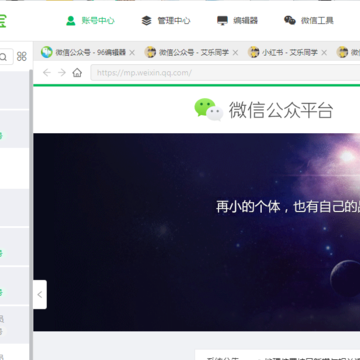This screenshot has height=360, width=360.
Task: Click the 编辑器 monitor icon
Action: tap(222, 21)
